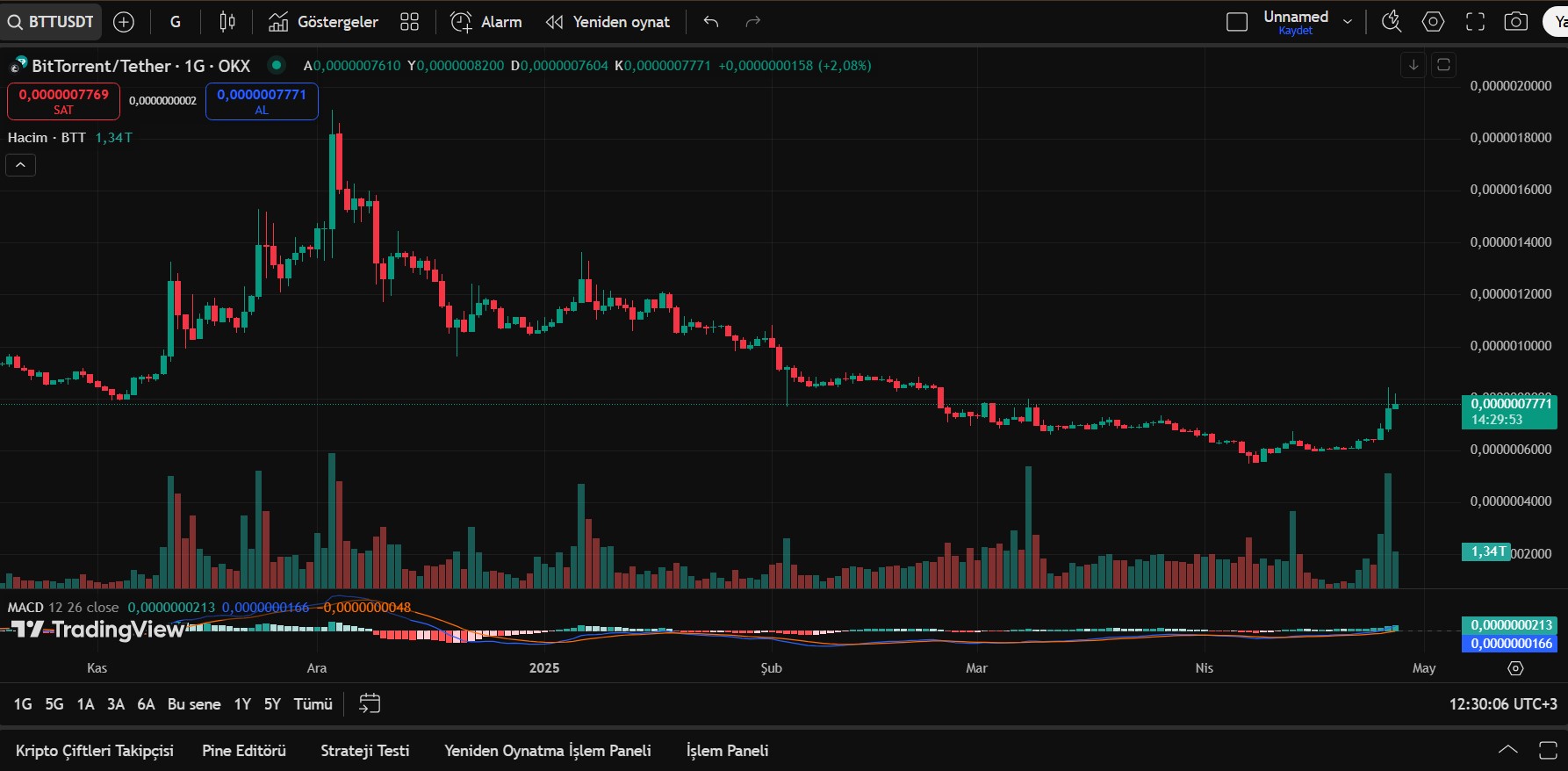Screen dimensions: 1568x771
Task: Select the 3A date range
Action: pos(116,704)
